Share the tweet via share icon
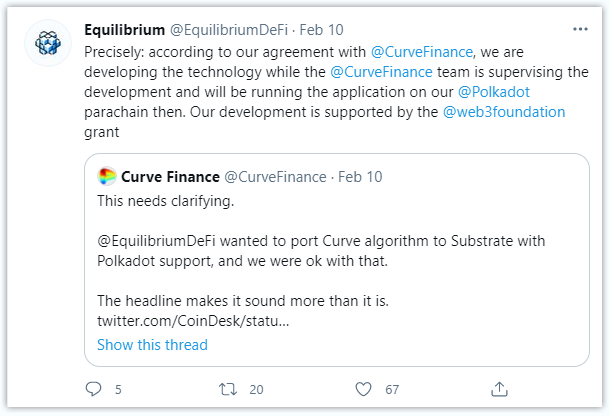 point(501,387)
